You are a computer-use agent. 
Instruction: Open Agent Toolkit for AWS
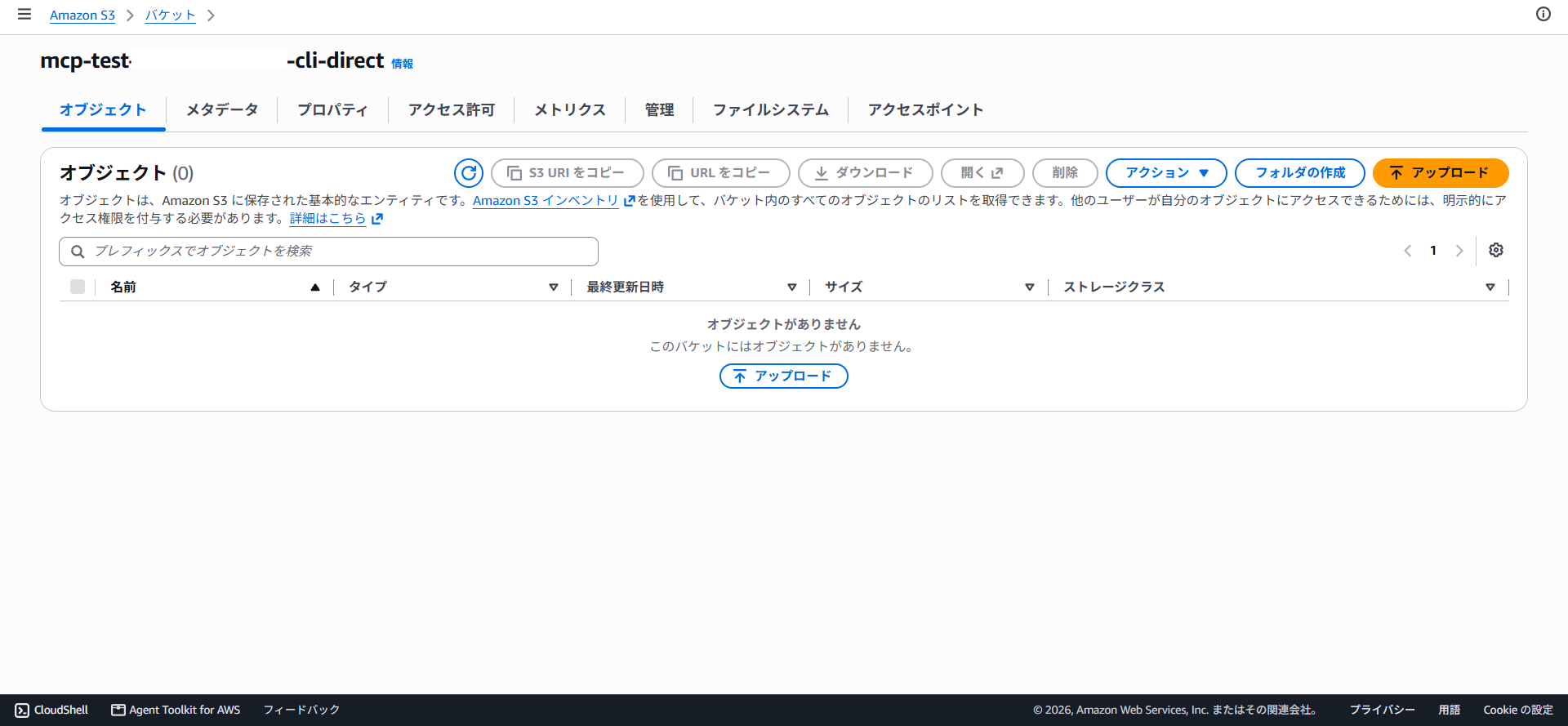[x=176, y=710]
